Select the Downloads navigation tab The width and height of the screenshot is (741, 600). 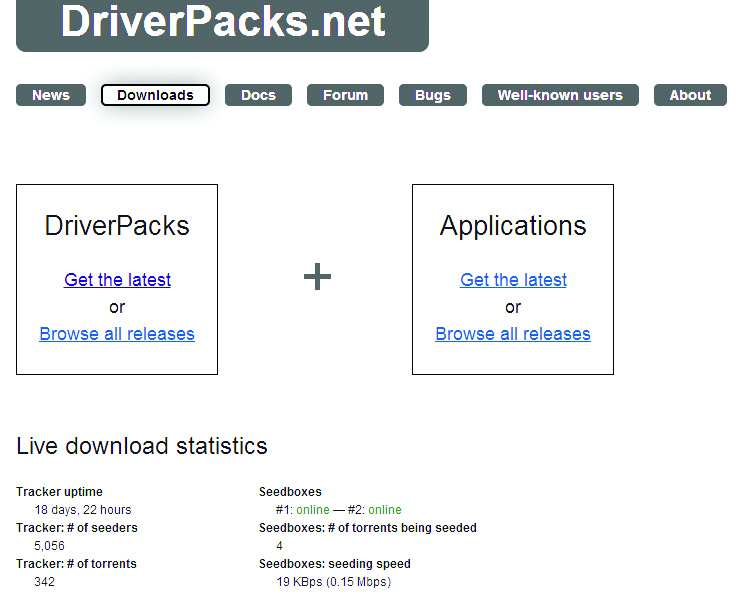155,95
